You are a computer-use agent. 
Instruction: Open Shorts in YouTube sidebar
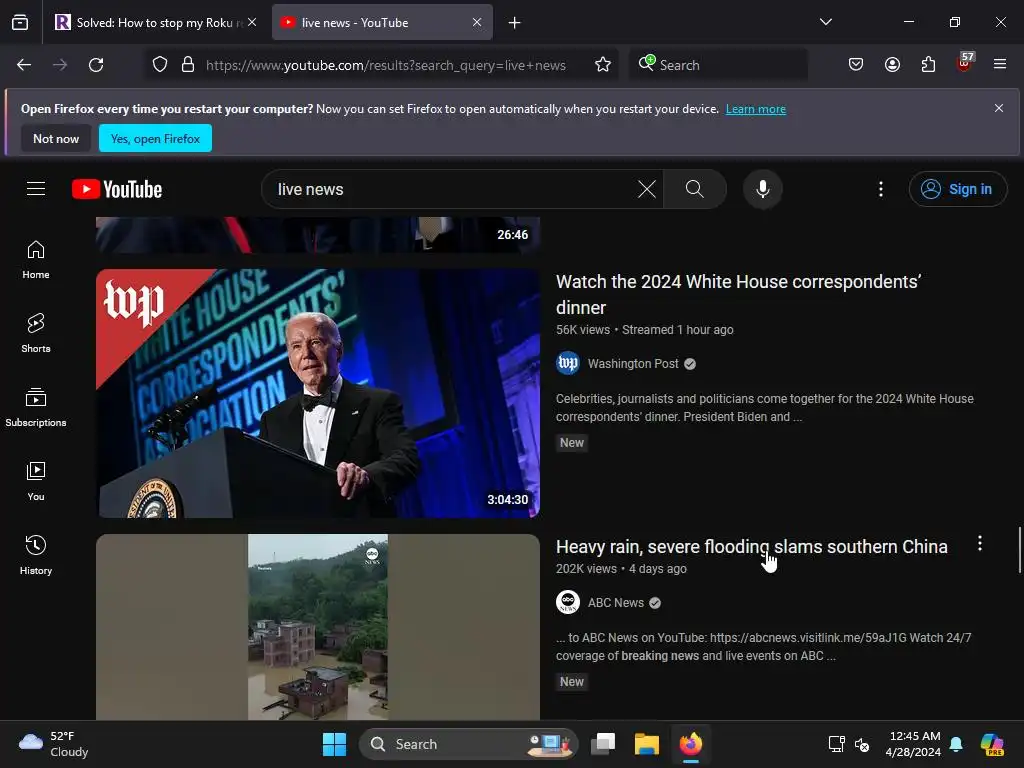(36, 333)
